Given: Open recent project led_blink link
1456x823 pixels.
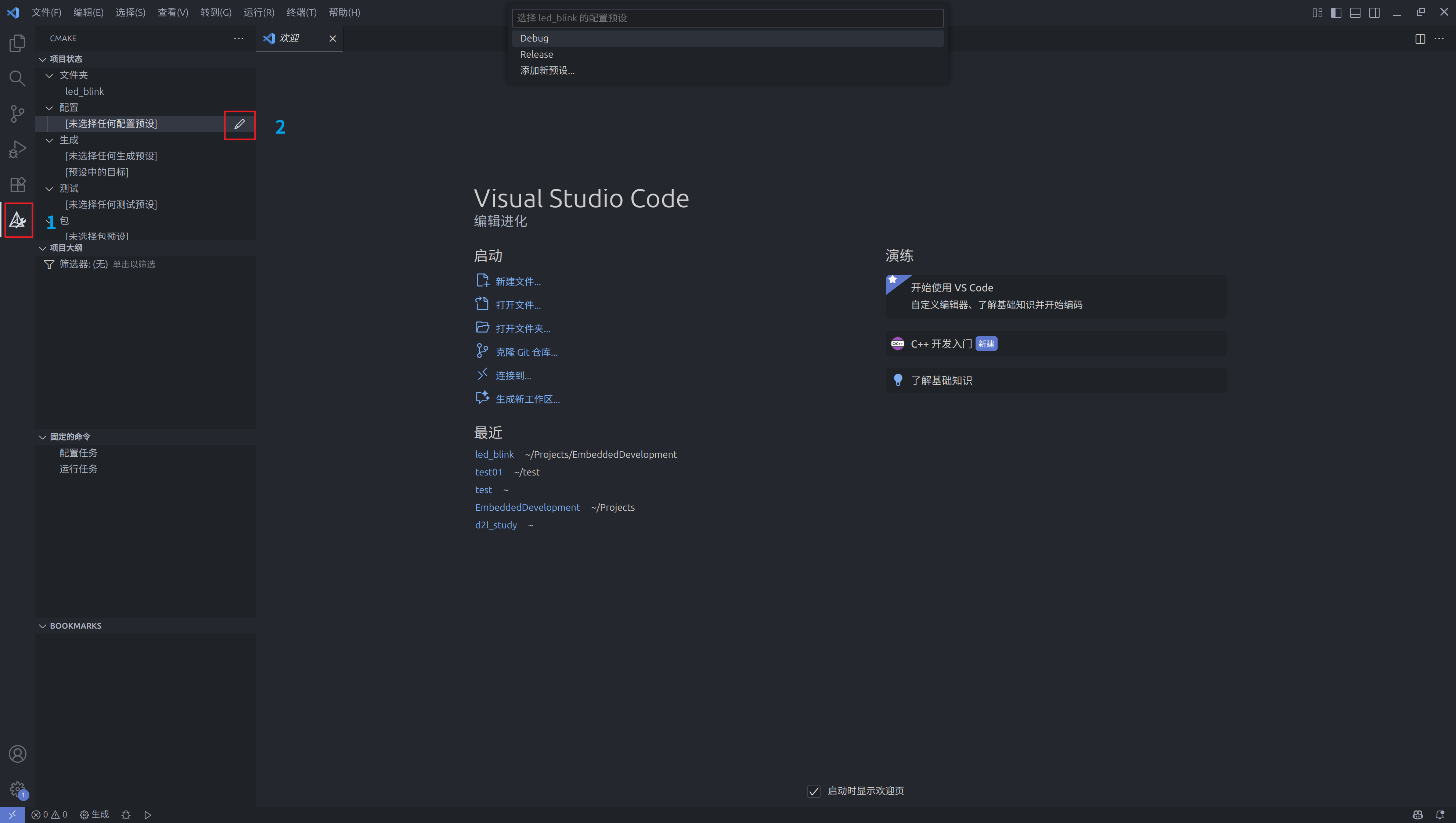Looking at the screenshot, I should [494, 454].
